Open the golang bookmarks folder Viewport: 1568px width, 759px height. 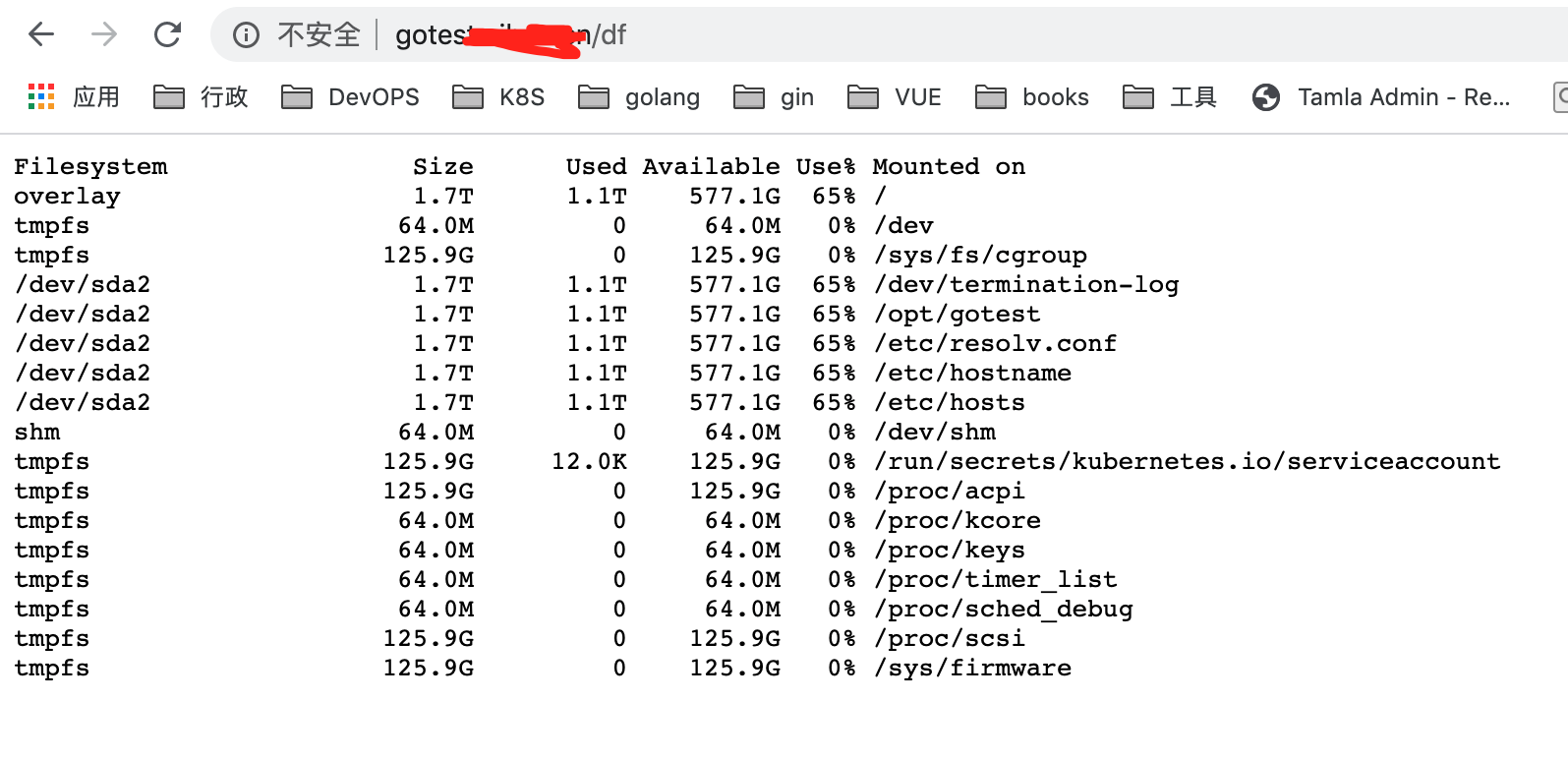[639, 96]
